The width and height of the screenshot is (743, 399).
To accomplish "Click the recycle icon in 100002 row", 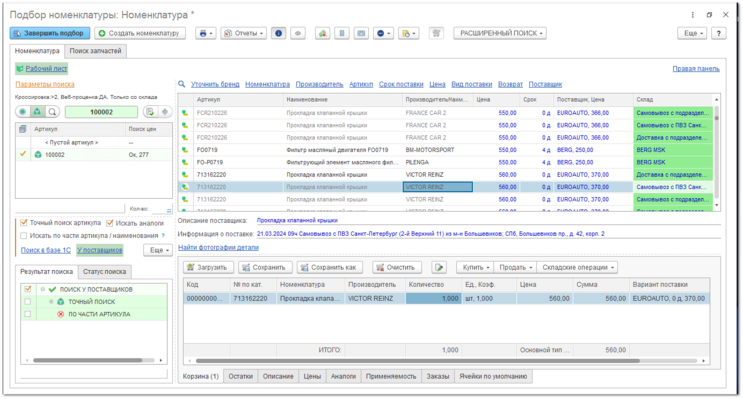I will click(x=38, y=154).
